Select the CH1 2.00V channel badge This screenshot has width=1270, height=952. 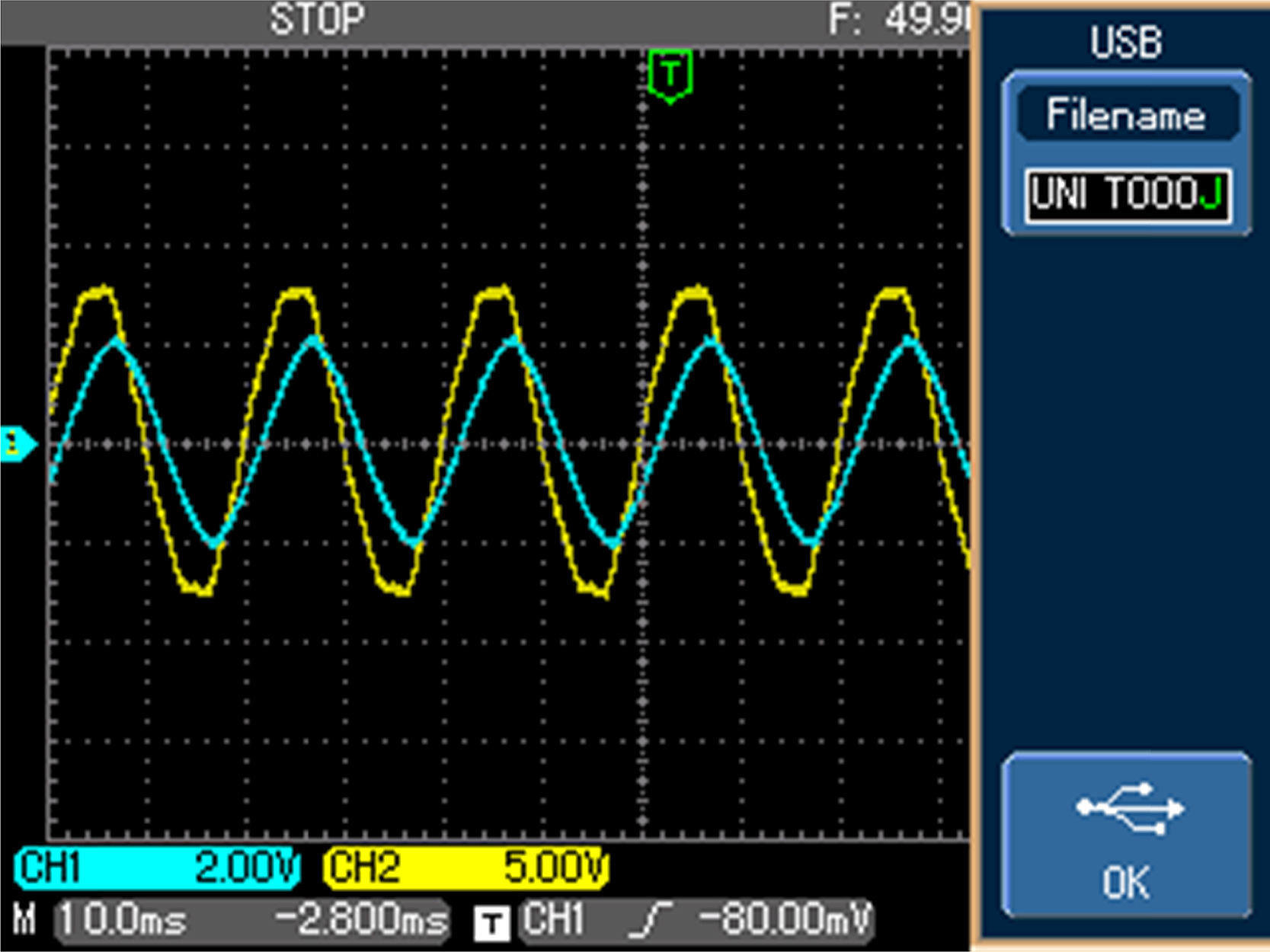pos(156,868)
